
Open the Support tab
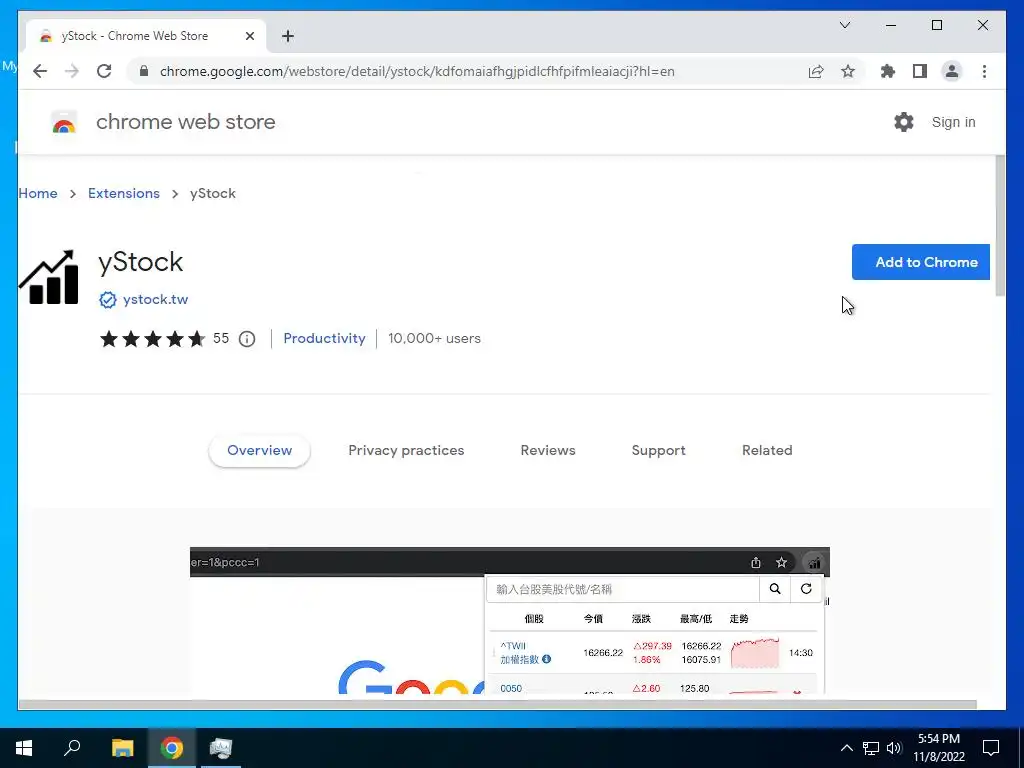pyautogui.click(x=658, y=451)
